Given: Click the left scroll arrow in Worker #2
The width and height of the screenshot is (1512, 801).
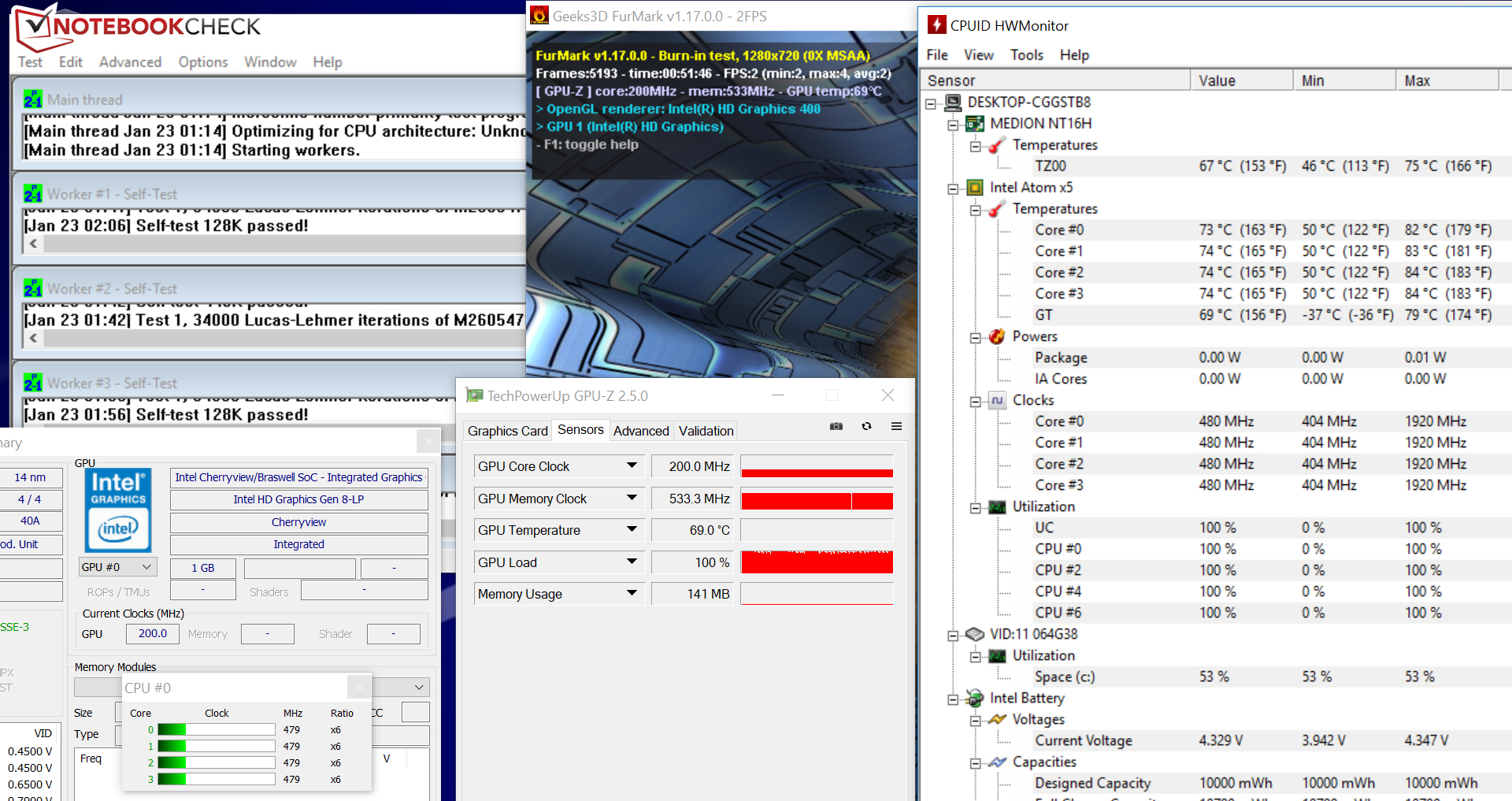Looking at the screenshot, I should [33, 339].
